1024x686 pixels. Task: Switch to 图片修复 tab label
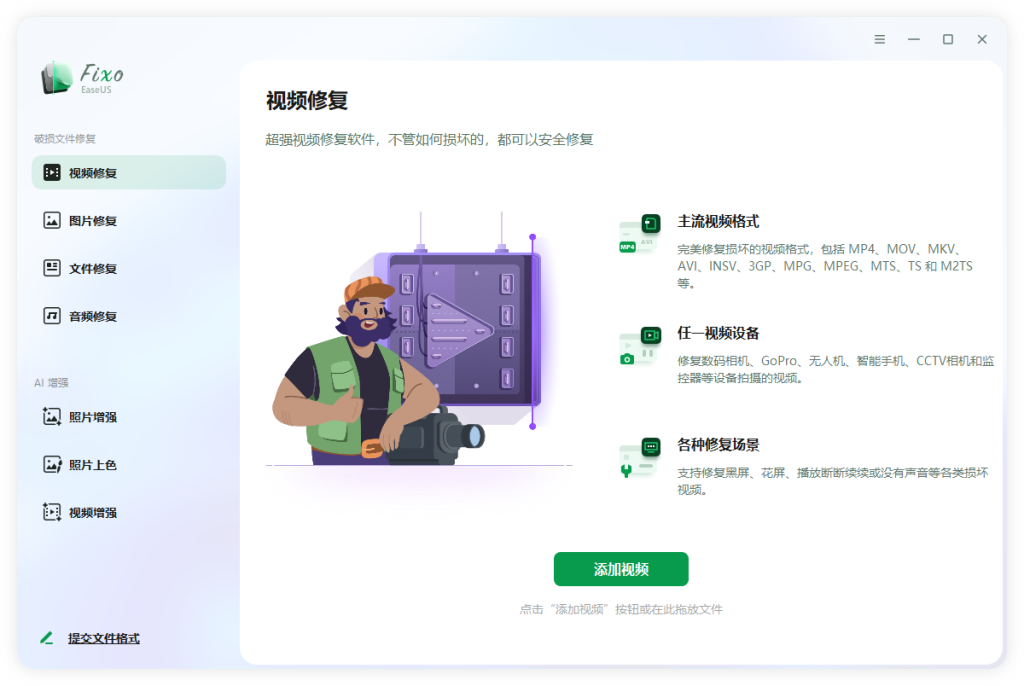coord(93,221)
